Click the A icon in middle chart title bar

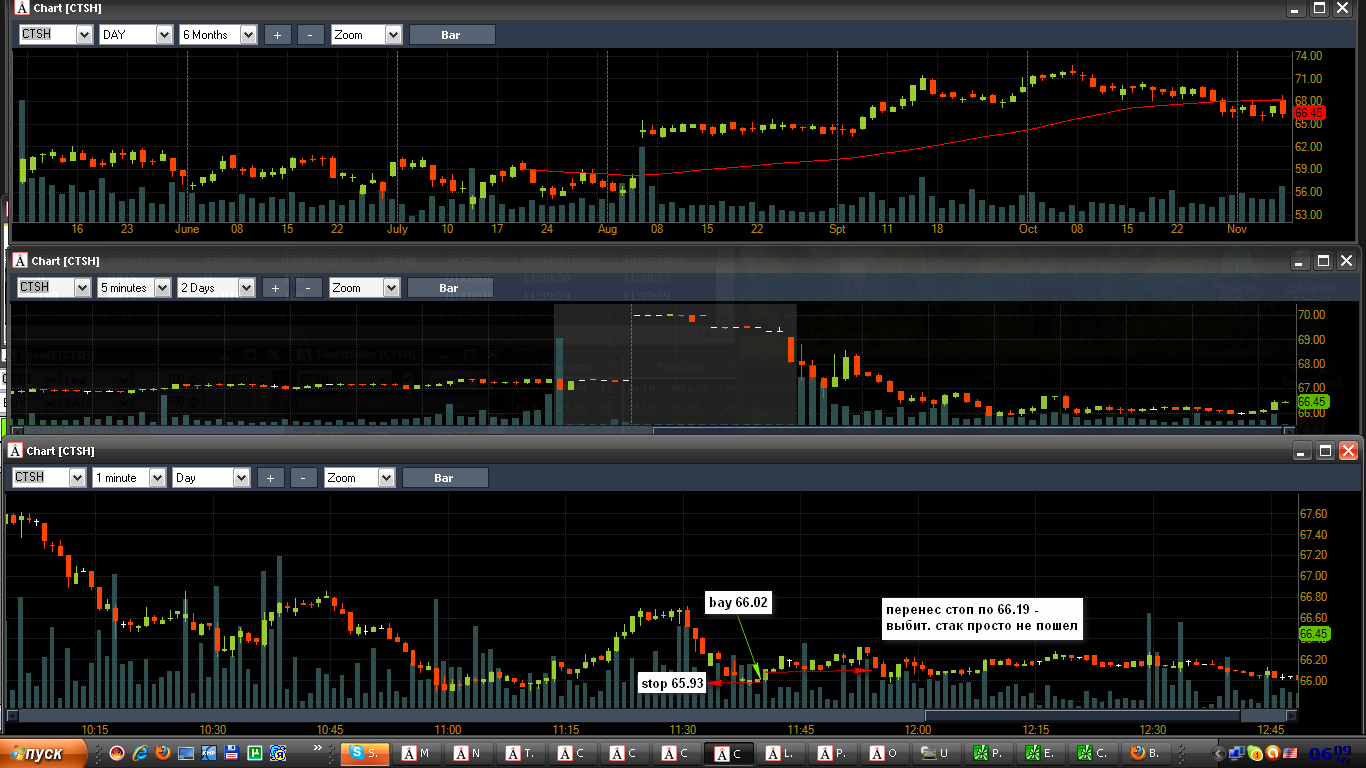tap(20, 260)
